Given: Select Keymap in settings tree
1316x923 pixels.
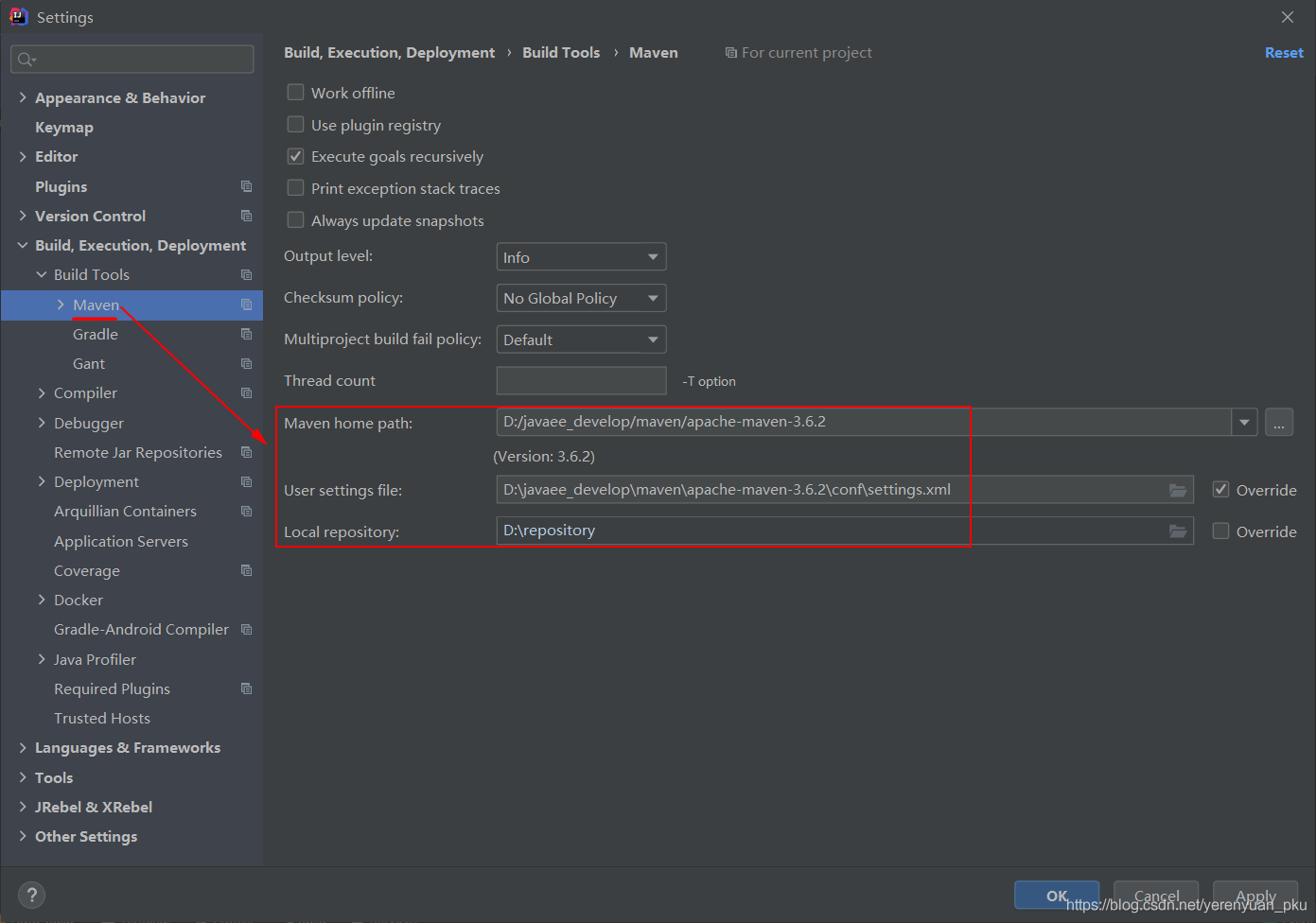Looking at the screenshot, I should 64,127.
